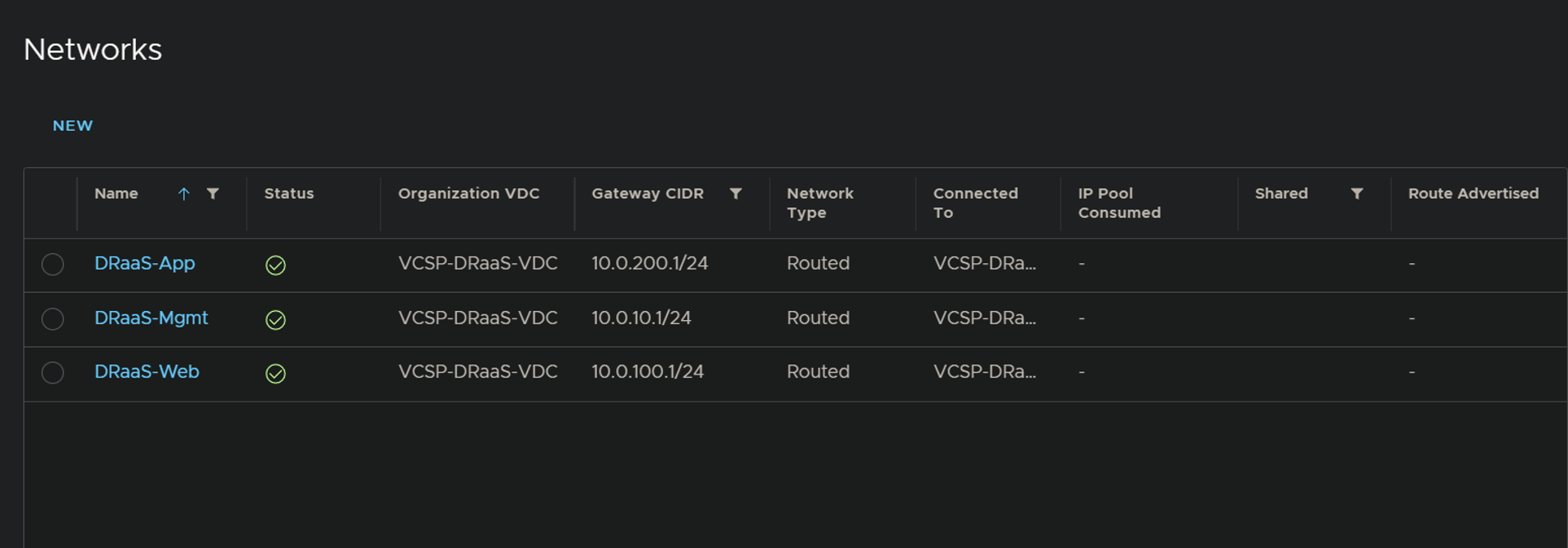Viewport: 1568px width, 548px height.
Task: Click the Organization VDC column header
Action: click(469, 193)
